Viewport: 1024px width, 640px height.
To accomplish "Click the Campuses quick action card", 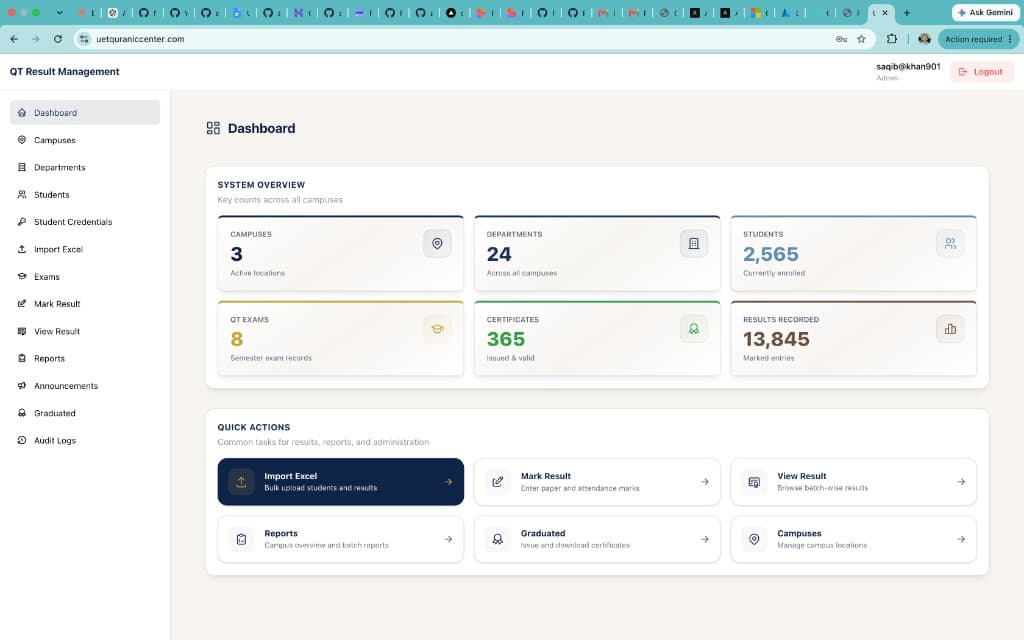I will [853, 539].
